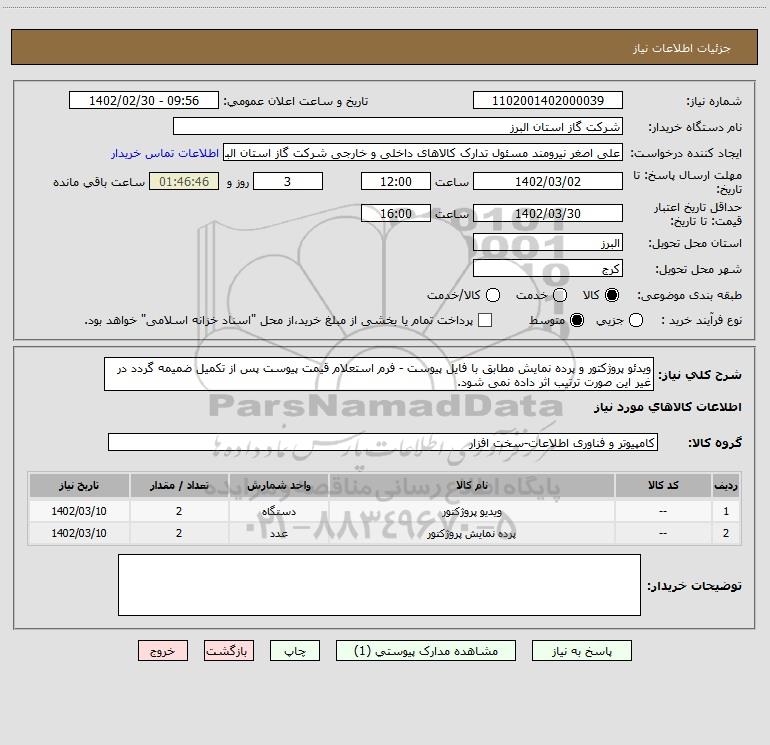Click the announcement date field 1402/02/30 - 09:56
This screenshot has width=770, height=745.
click(144, 100)
